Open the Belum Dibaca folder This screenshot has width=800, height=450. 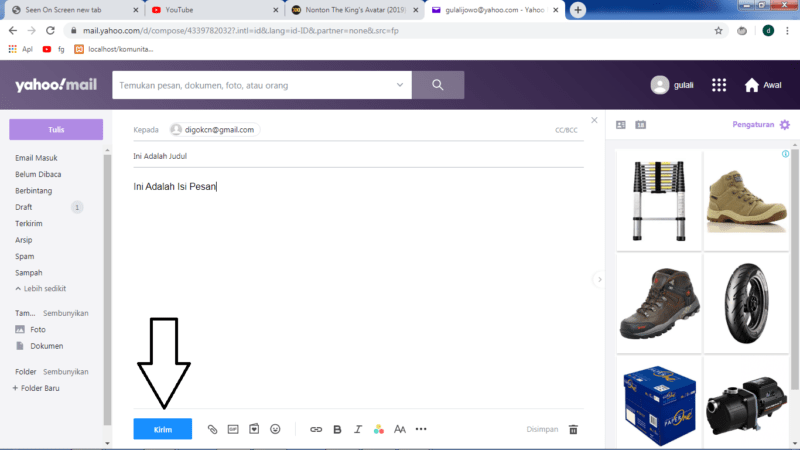click(38, 174)
